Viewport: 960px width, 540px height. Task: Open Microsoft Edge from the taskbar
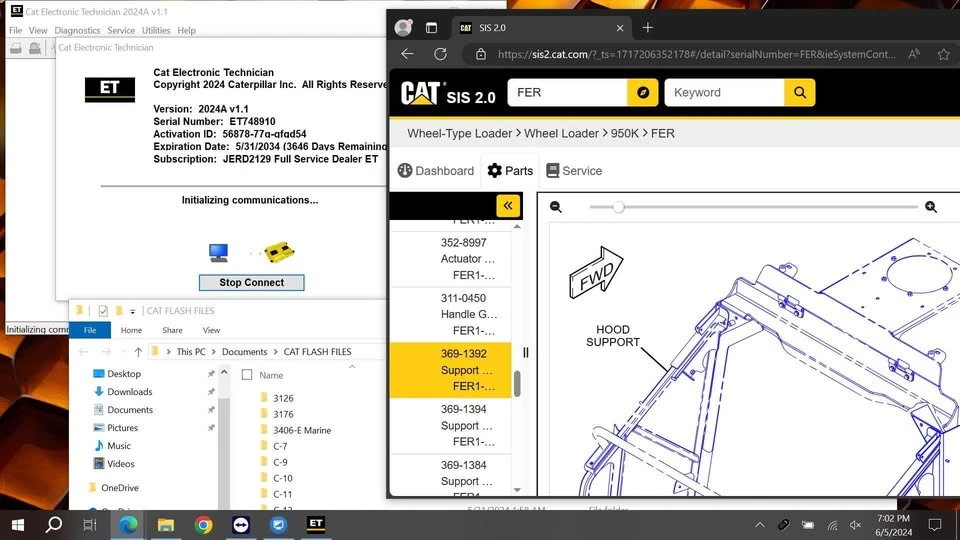pyautogui.click(x=128, y=525)
